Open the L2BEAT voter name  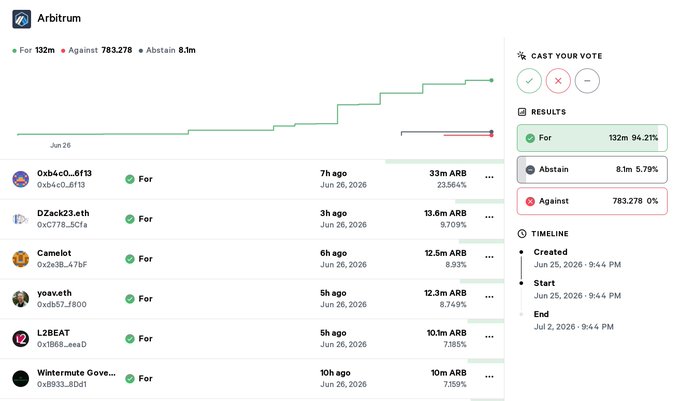(53, 333)
